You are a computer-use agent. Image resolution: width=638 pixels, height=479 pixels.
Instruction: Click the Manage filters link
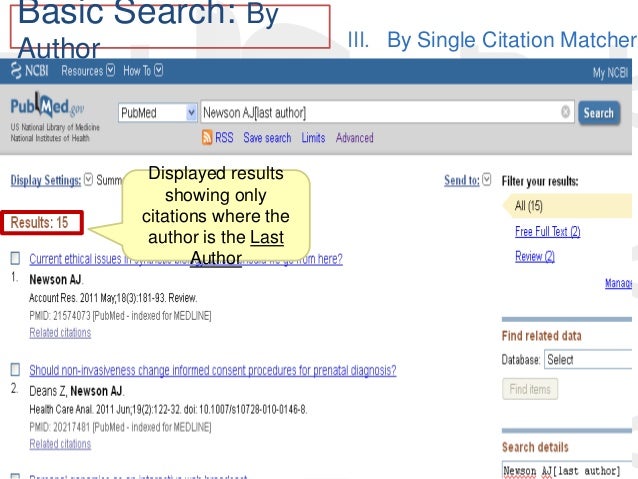coord(618,283)
